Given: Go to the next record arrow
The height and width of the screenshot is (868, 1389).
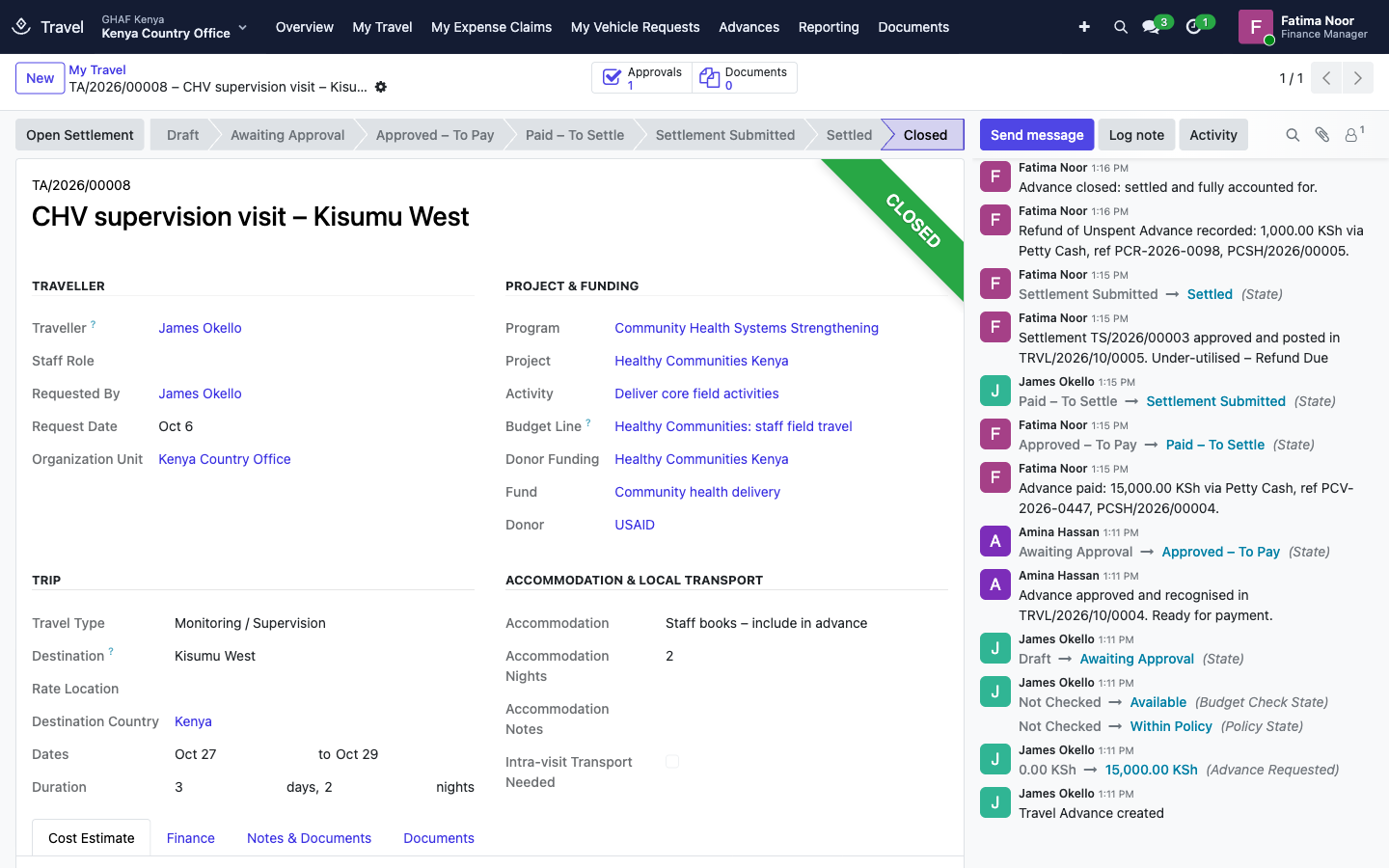Looking at the screenshot, I should click(x=1358, y=78).
